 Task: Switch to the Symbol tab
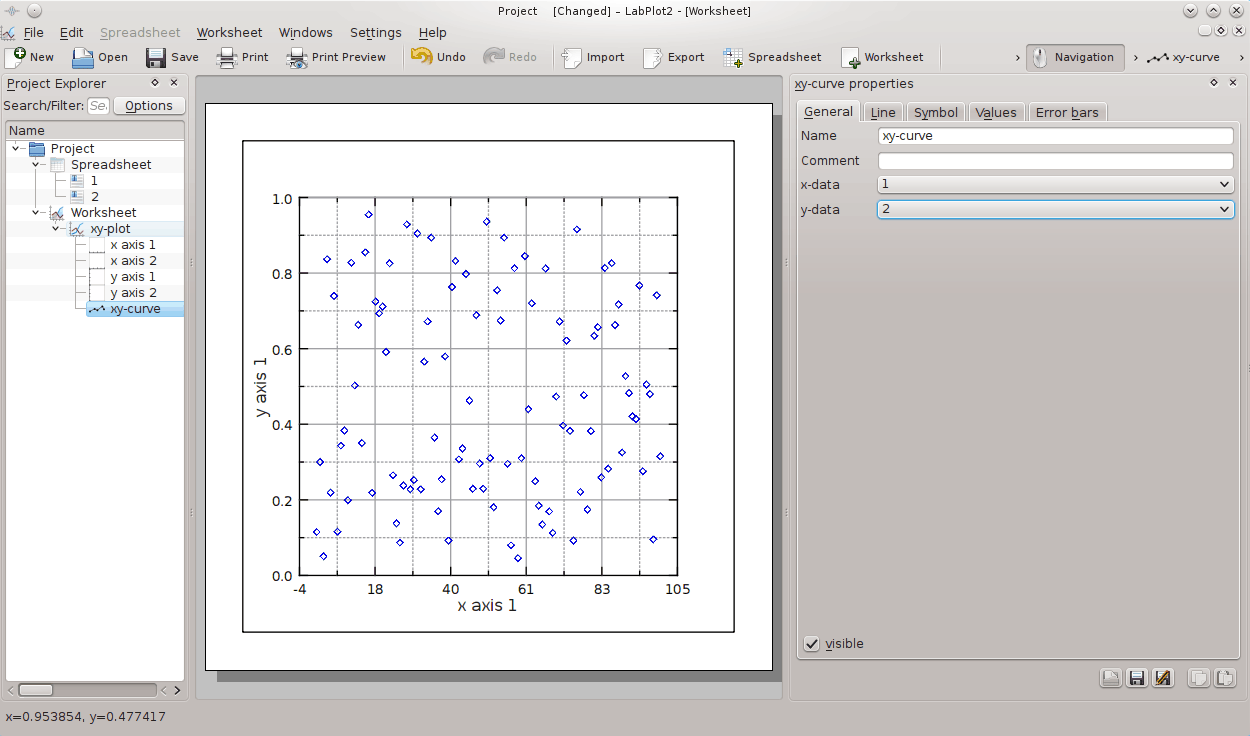tap(935, 112)
